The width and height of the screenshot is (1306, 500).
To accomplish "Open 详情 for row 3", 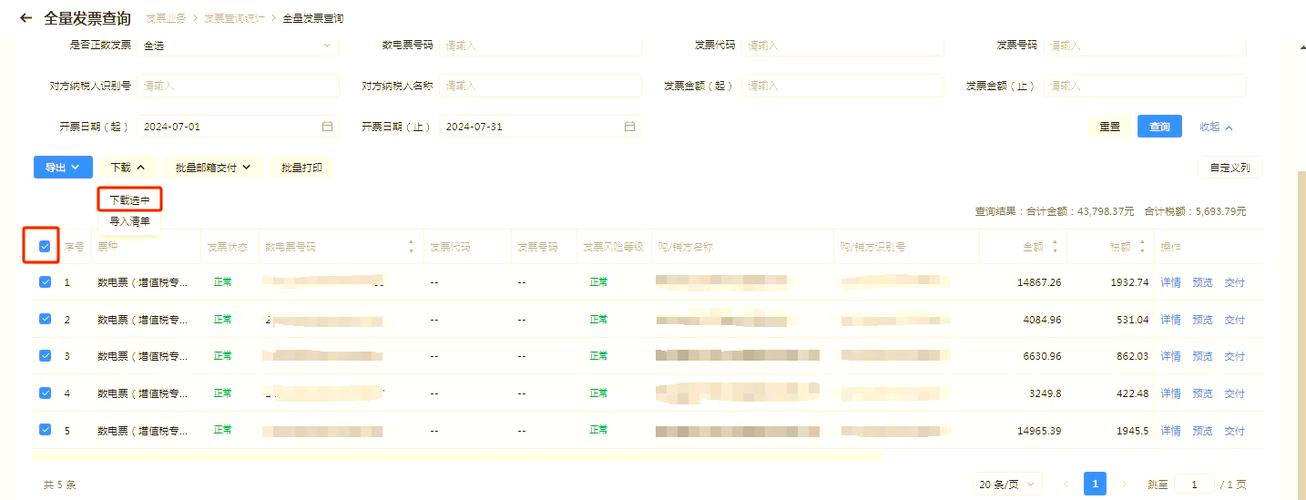I will (1170, 357).
